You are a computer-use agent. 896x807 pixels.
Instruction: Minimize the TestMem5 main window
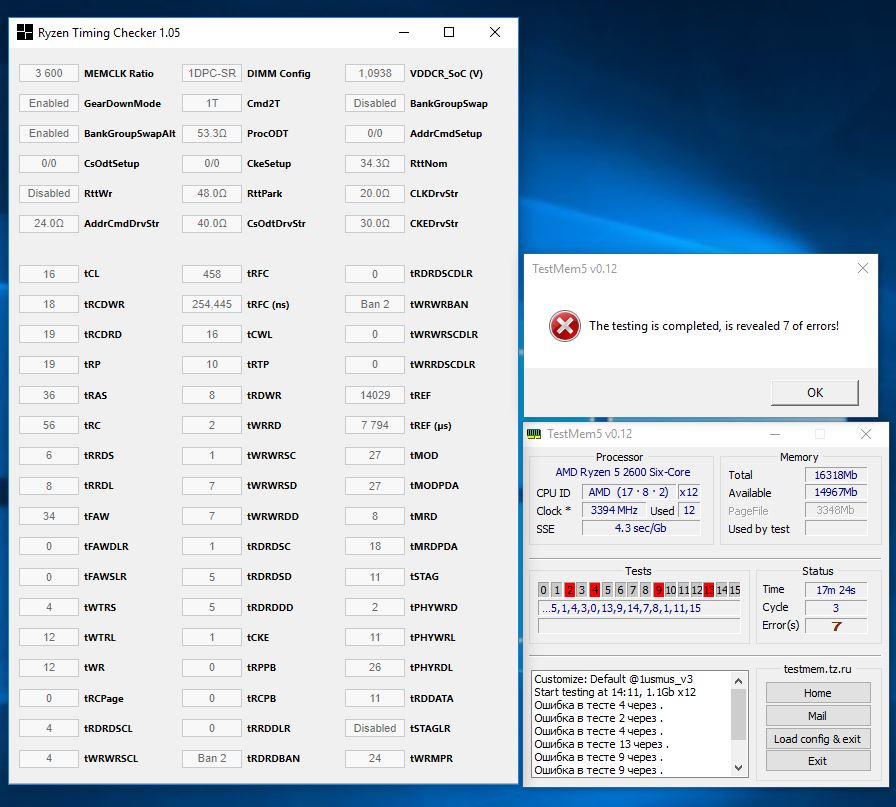(775, 434)
